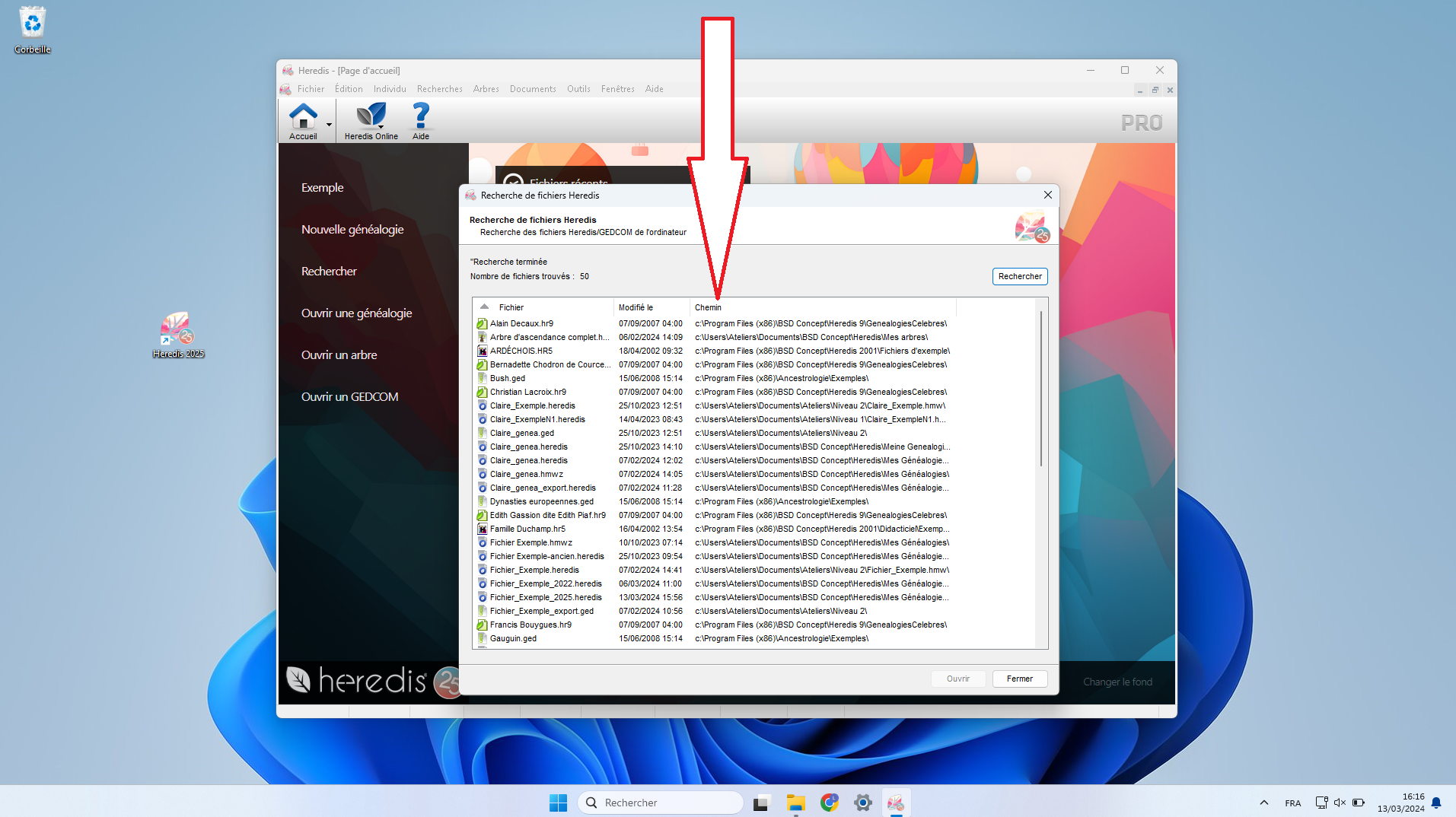Open the Settings gear in taskbar

862,803
